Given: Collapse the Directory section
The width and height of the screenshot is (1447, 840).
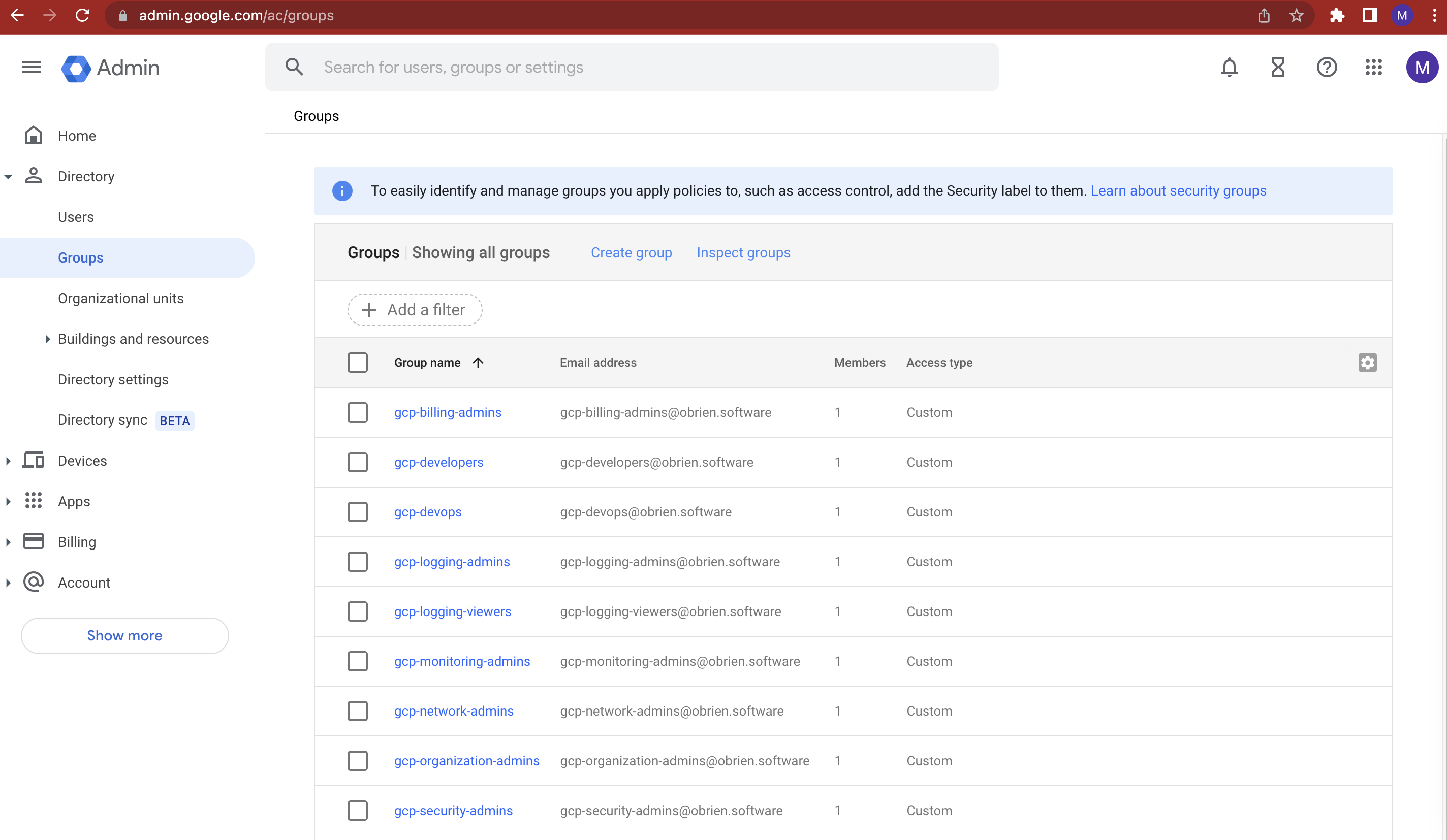Looking at the screenshot, I should (x=9, y=176).
